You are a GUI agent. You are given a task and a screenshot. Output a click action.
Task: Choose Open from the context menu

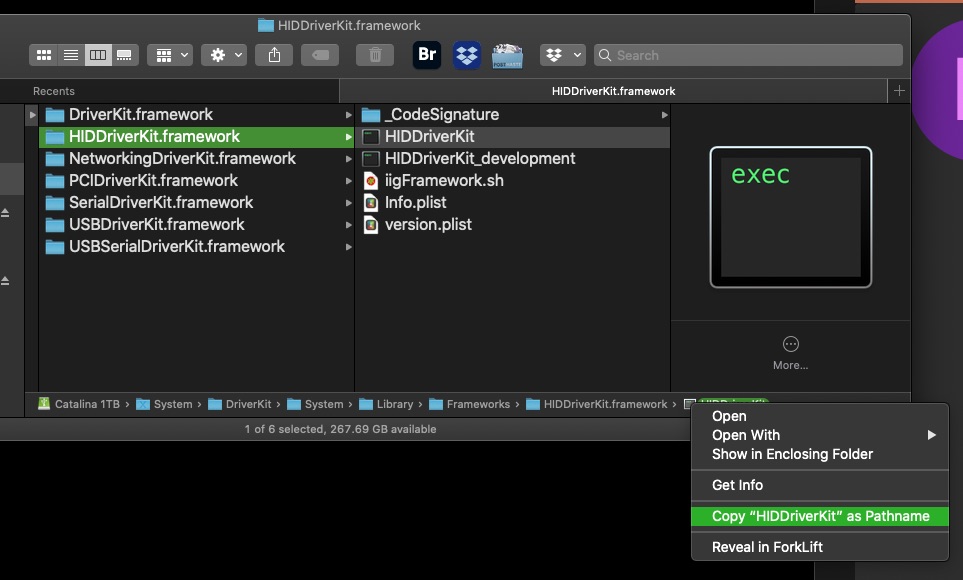[820, 416]
